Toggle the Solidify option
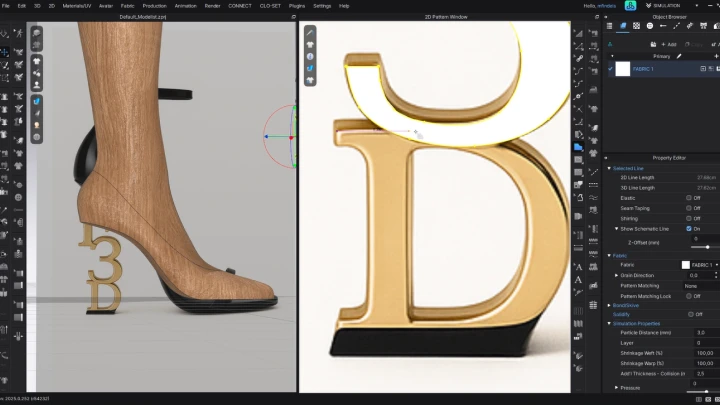Viewport: 720px width, 405px height. pos(691,315)
